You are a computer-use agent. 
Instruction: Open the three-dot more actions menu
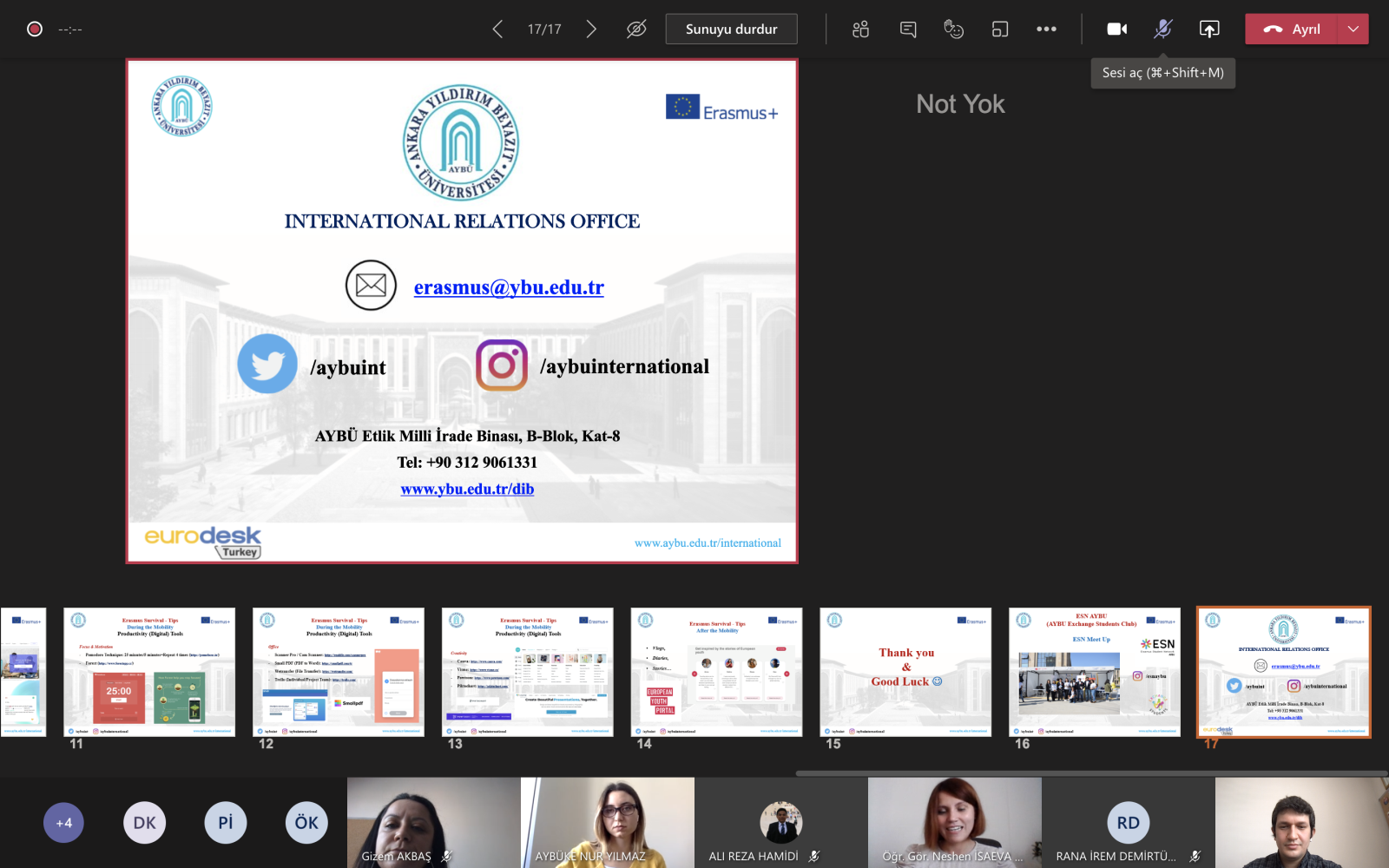coord(1046,30)
